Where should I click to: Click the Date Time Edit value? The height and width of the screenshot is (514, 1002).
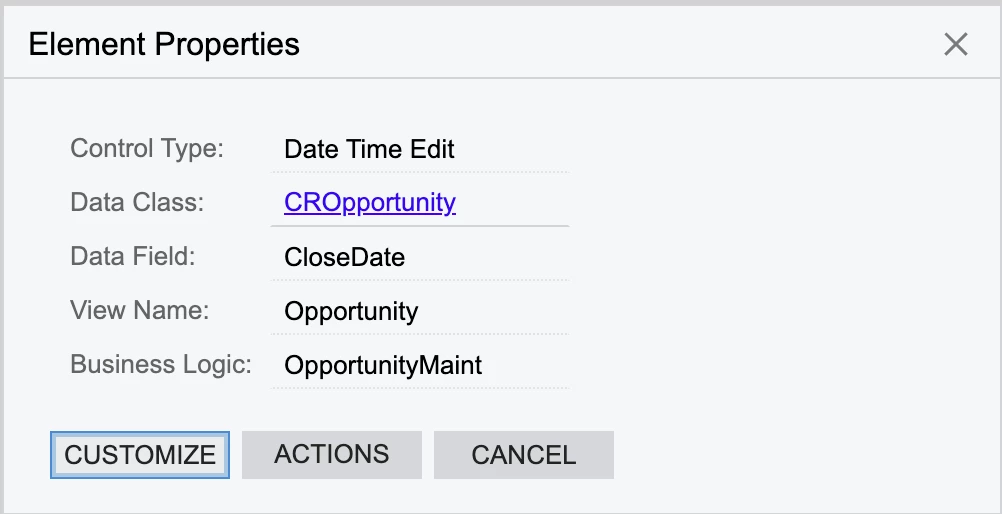point(369,150)
